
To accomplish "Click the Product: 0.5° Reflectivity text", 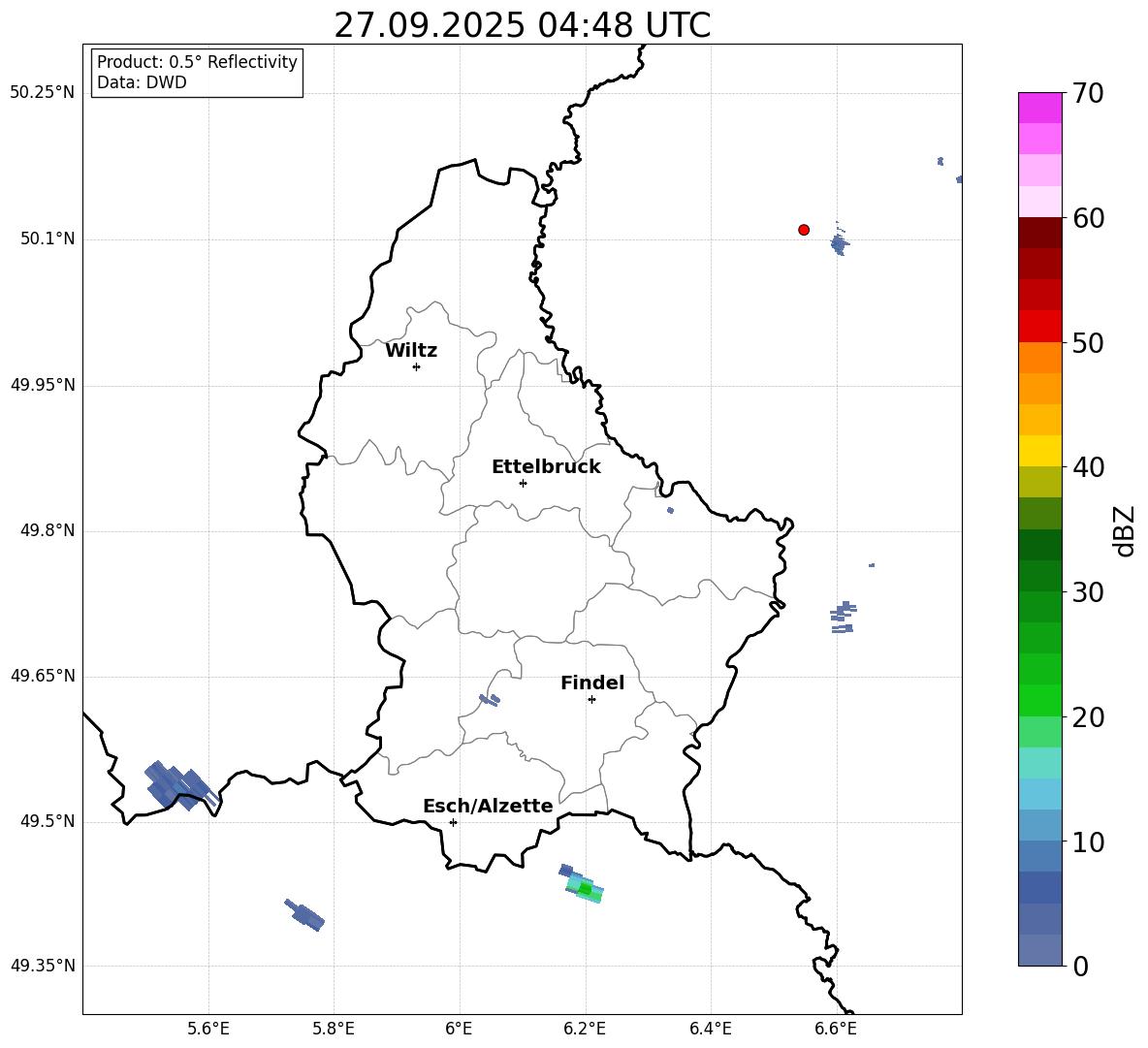I will tap(197, 61).
